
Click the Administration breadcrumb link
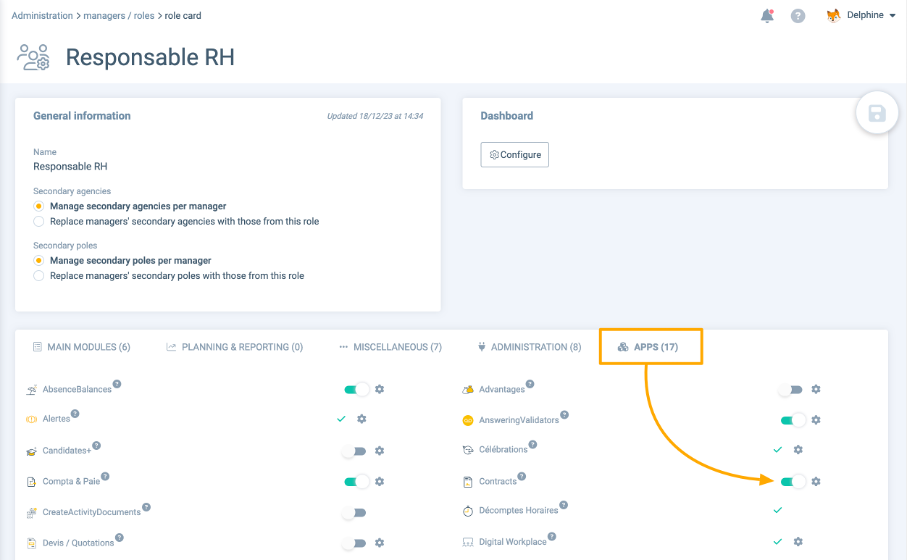click(x=42, y=16)
